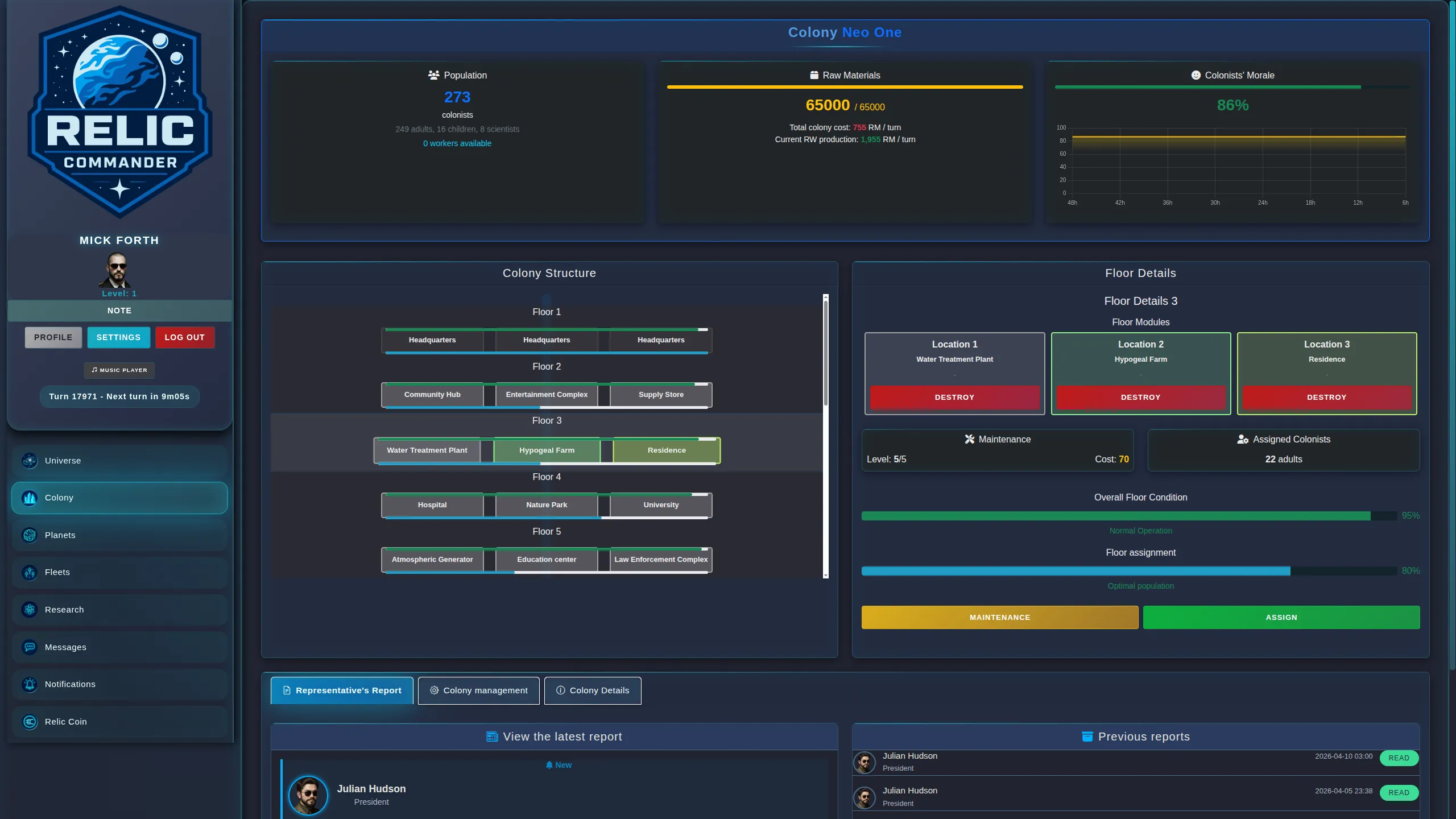Image resolution: width=1456 pixels, height=819 pixels.
Task: Open the Research section icon
Action: pos(29,609)
